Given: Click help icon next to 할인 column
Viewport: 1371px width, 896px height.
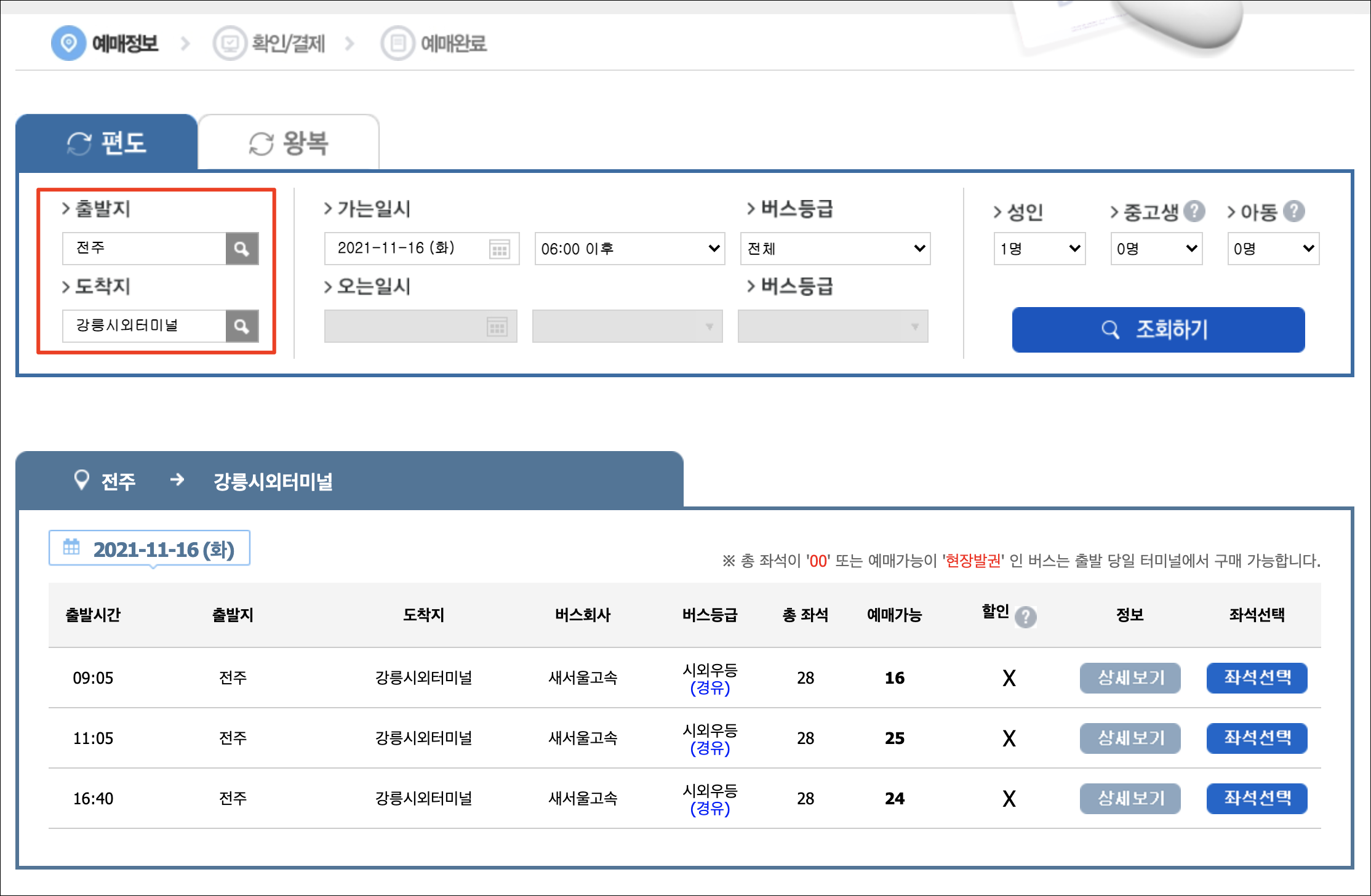Looking at the screenshot, I should pos(1025,617).
